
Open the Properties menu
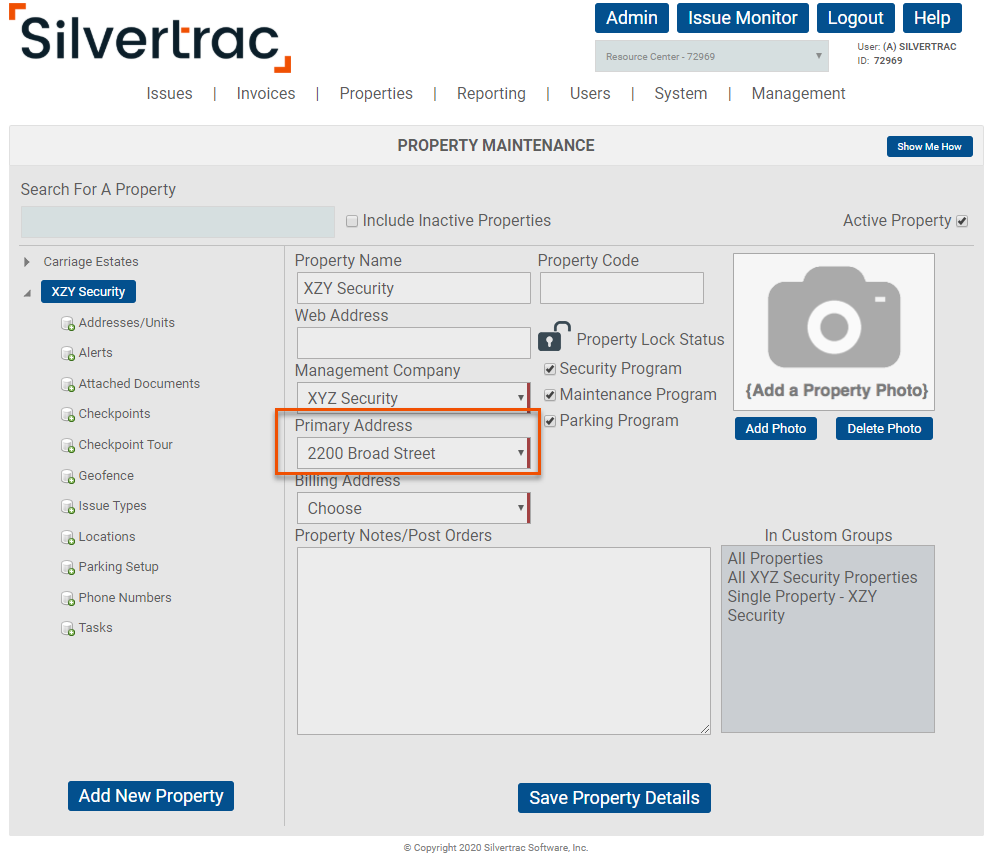coord(376,94)
